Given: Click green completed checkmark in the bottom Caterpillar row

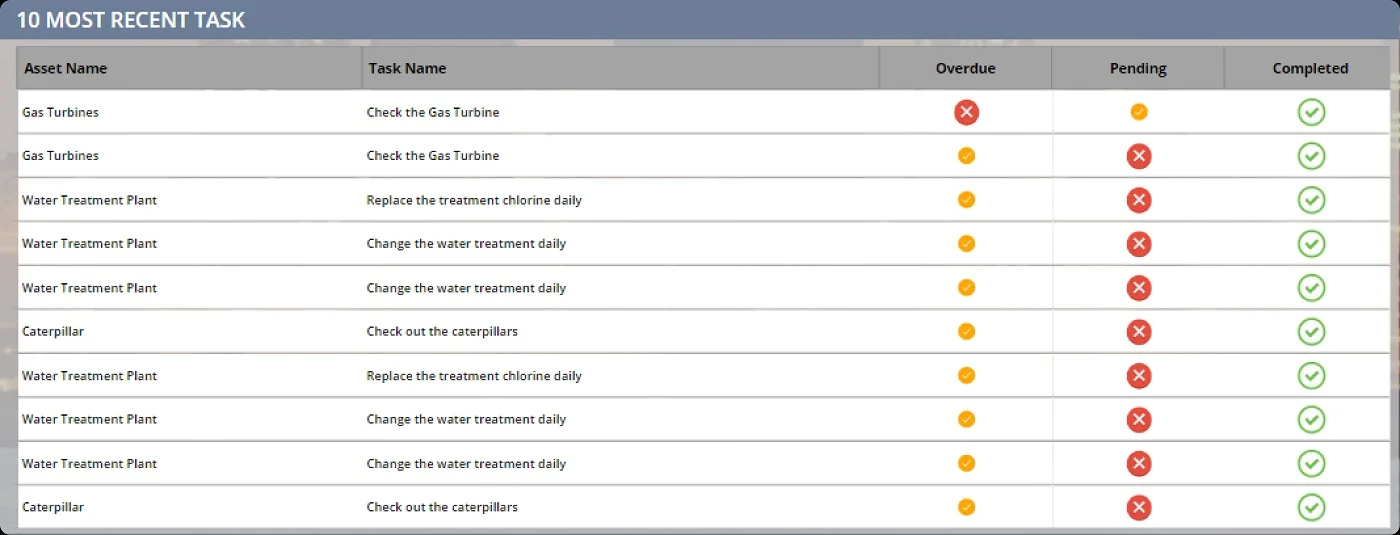Looking at the screenshot, I should 1311,507.
